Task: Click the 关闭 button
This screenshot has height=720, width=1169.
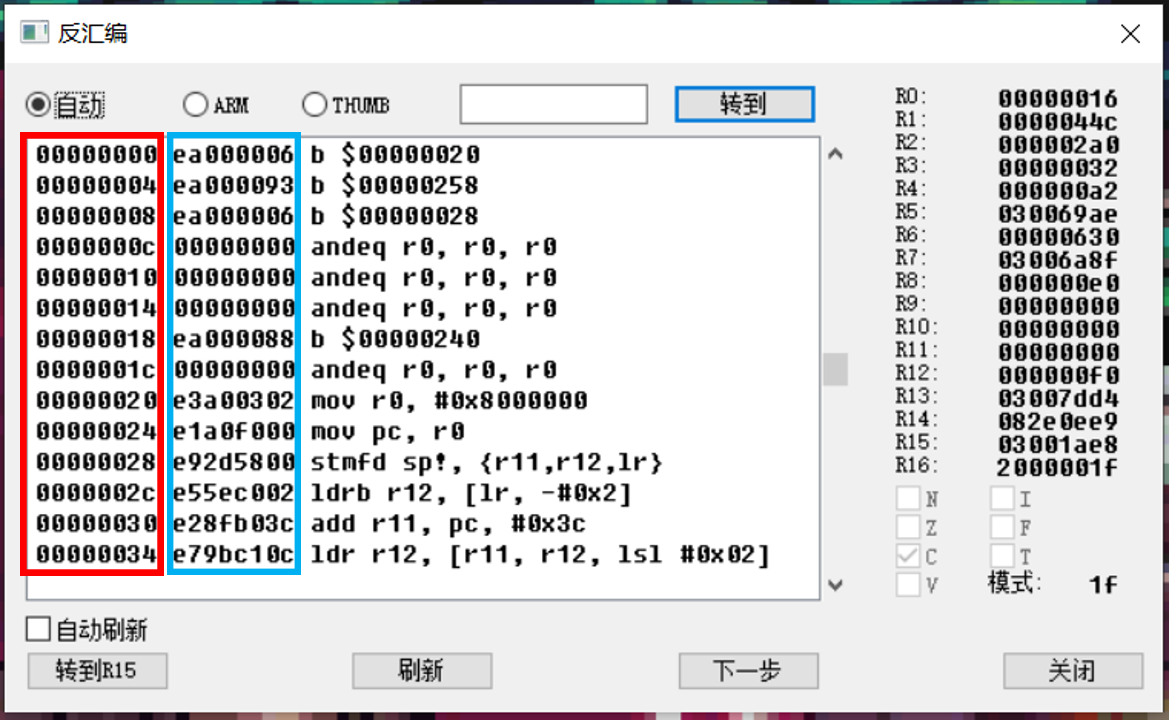Action: point(1073,671)
